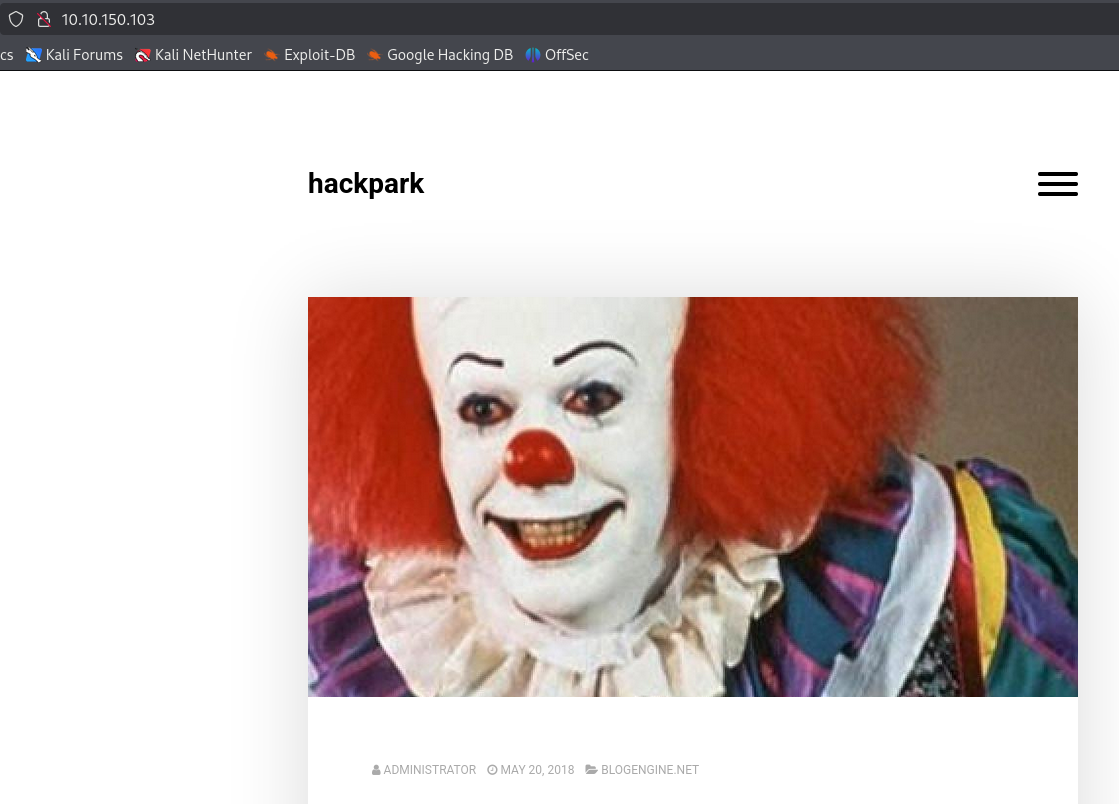Click the tracking protection shield icon

[16, 19]
